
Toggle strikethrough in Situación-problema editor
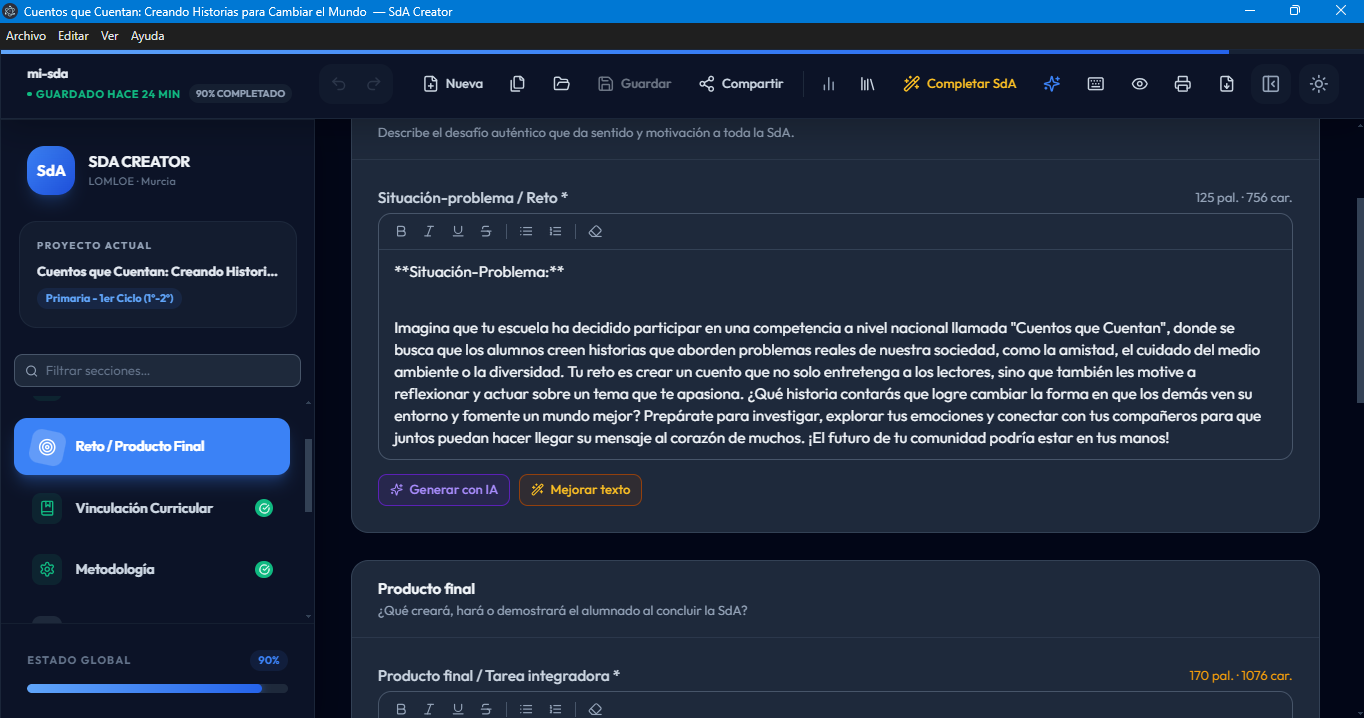[x=486, y=231]
